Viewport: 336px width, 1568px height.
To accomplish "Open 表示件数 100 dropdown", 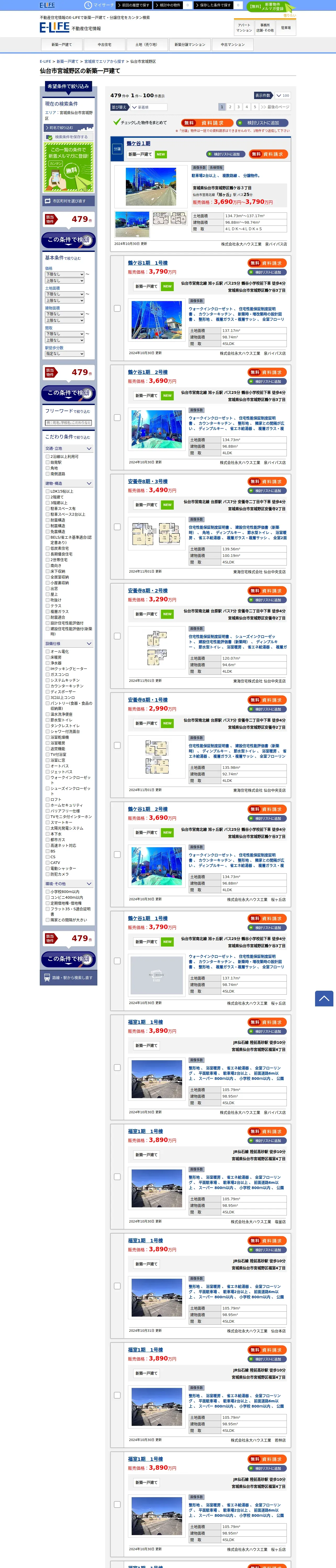I will pyautogui.click(x=282, y=96).
